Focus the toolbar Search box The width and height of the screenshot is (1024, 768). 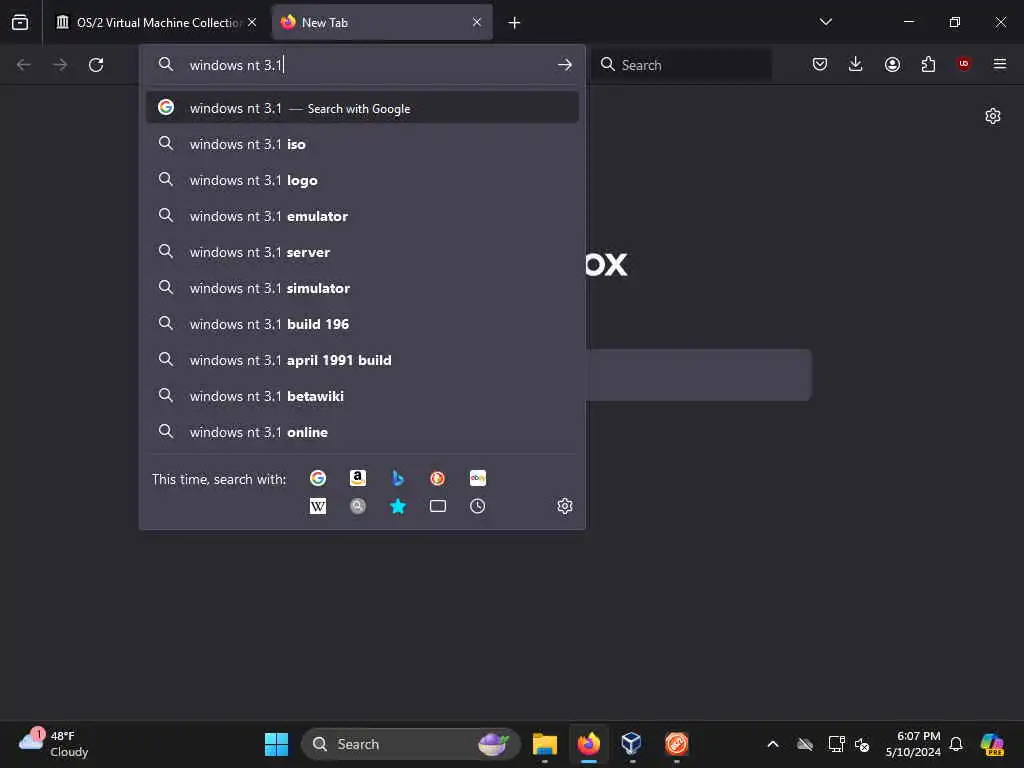click(681, 65)
